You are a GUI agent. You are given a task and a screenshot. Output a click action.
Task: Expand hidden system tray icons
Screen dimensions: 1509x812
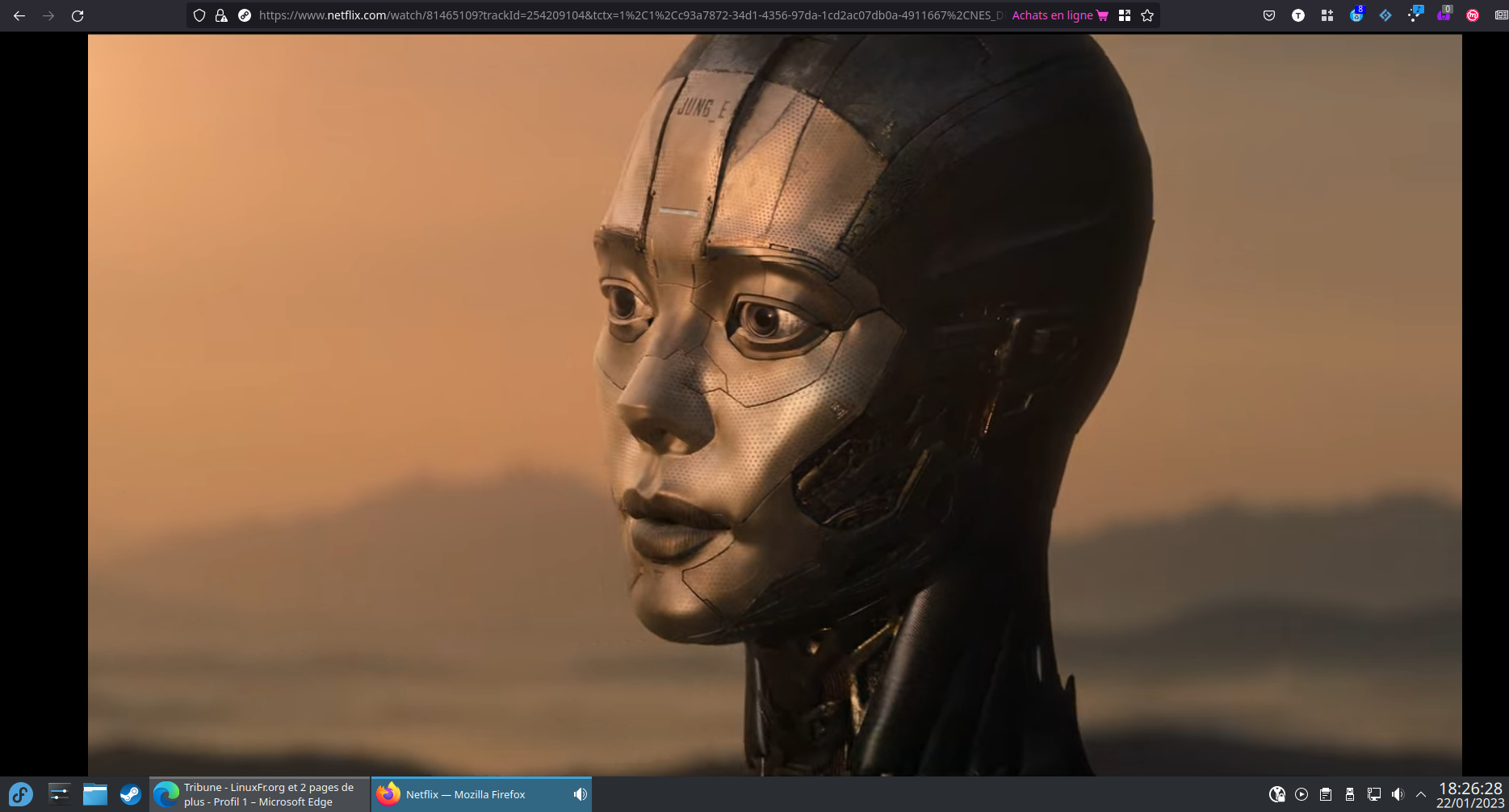coord(1421,794)
